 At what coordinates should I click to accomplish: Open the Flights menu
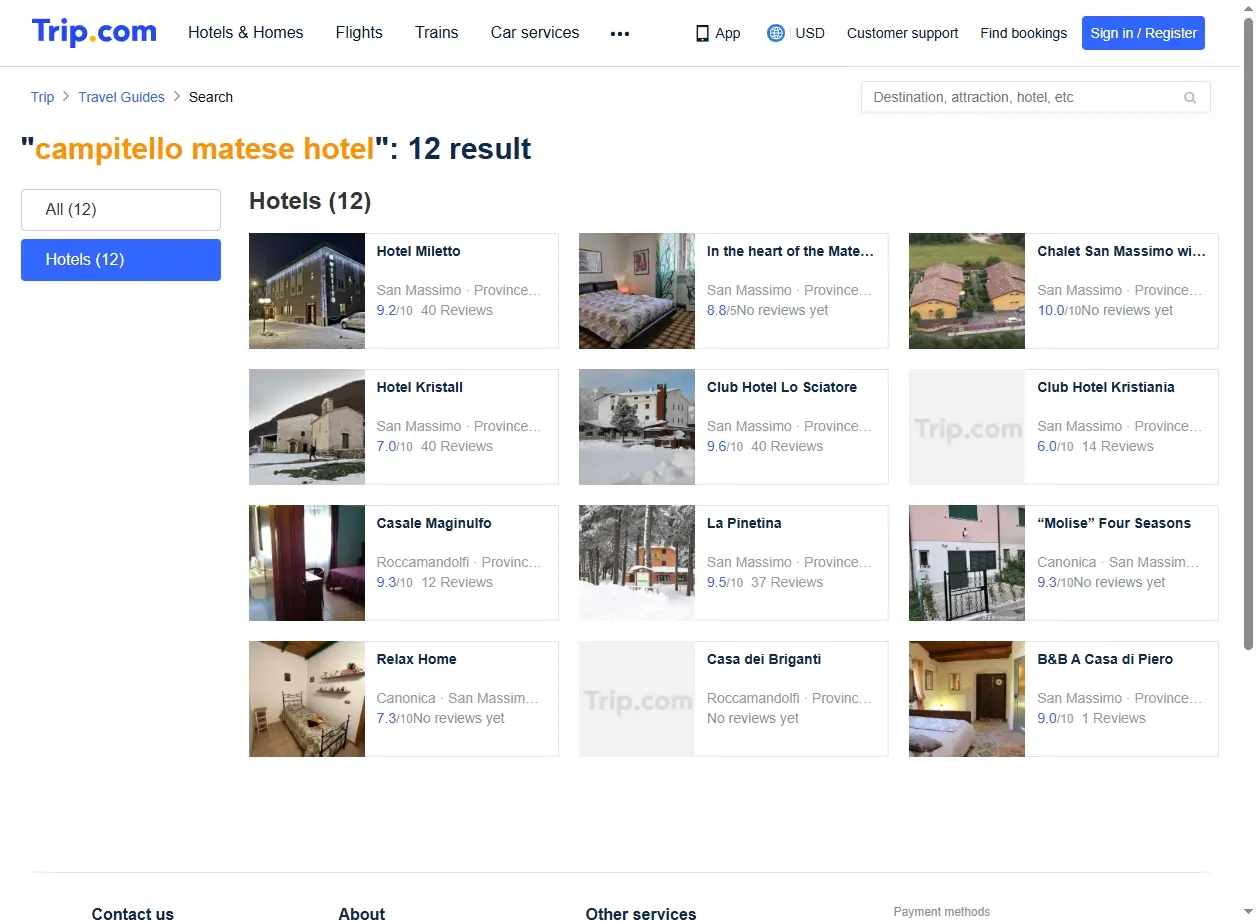click(359, 32)
